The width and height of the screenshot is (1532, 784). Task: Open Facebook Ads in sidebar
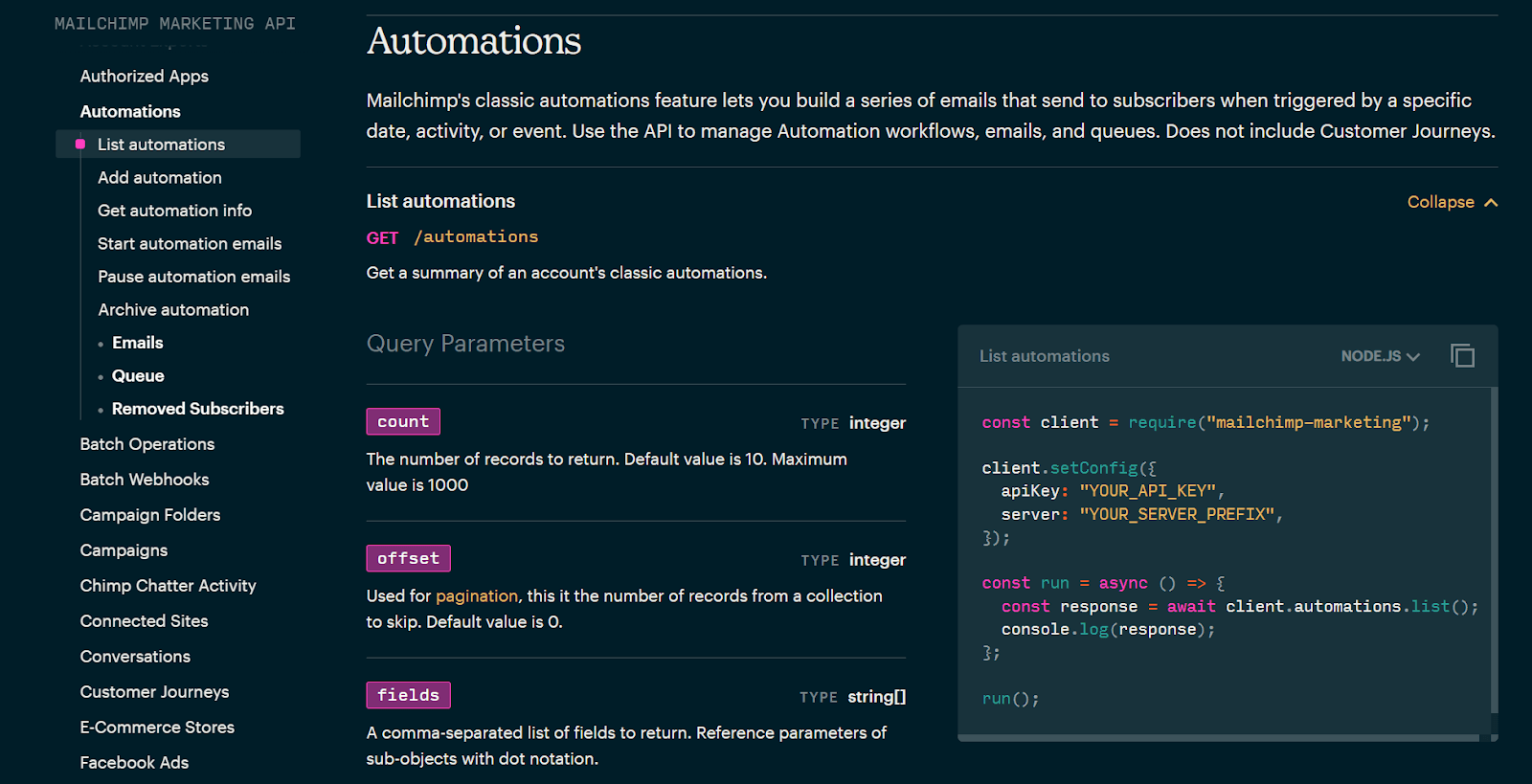point(134,763)
